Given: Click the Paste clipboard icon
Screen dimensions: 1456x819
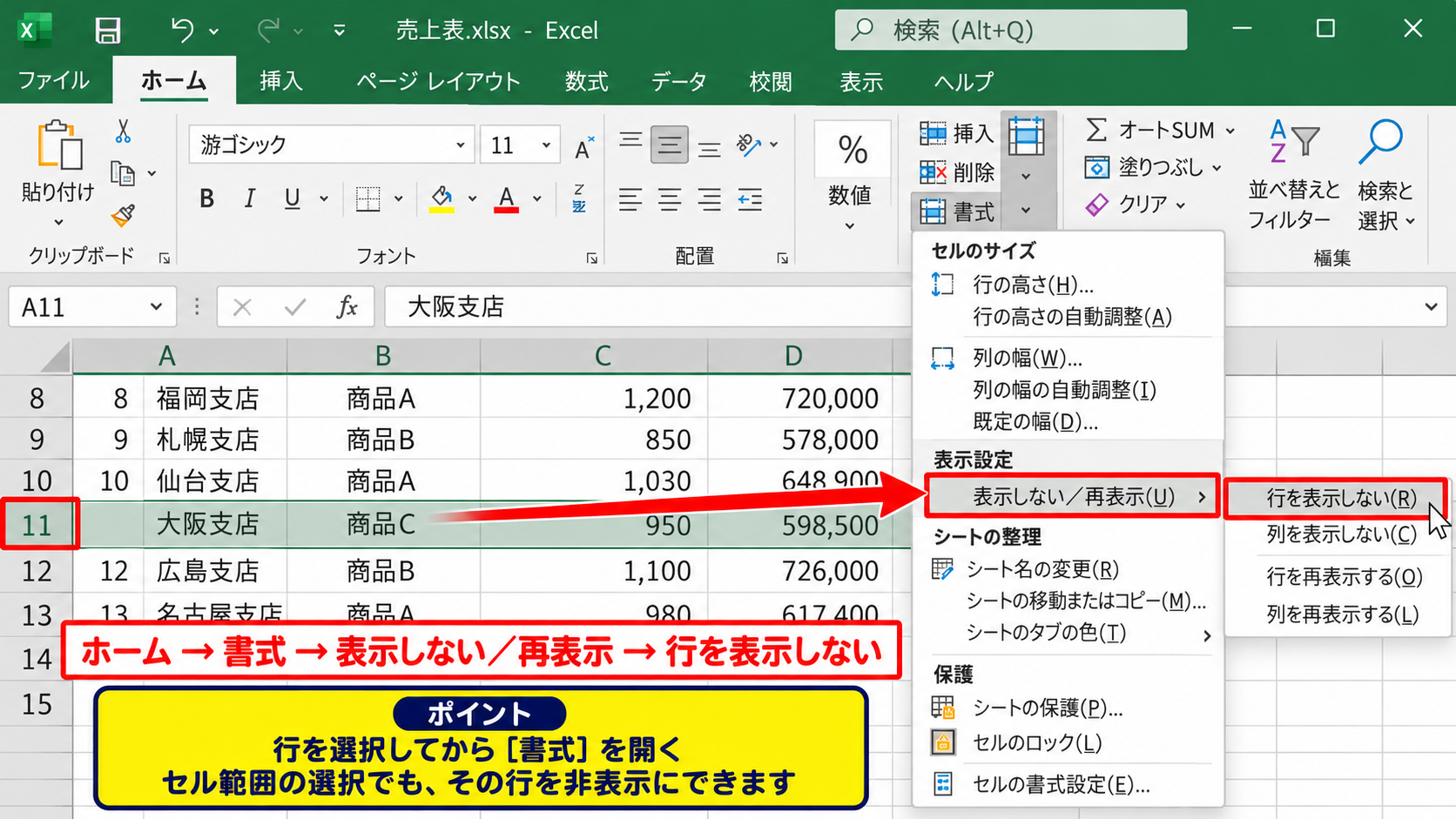Looking at the screenshot, I should (x=59, y=145).
